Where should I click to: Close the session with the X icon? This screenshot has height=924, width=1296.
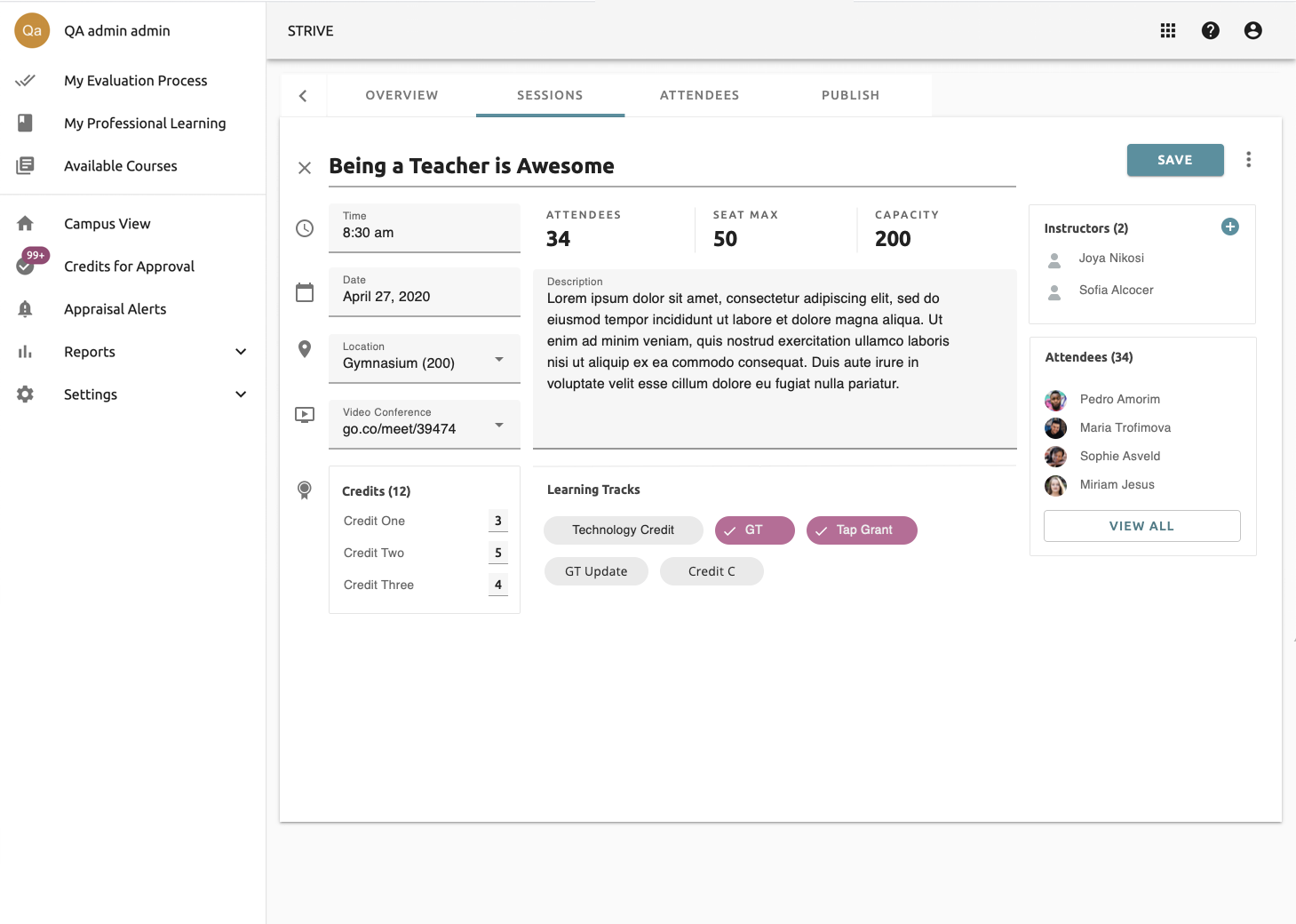pyautogui.click(x=305, y=168)
